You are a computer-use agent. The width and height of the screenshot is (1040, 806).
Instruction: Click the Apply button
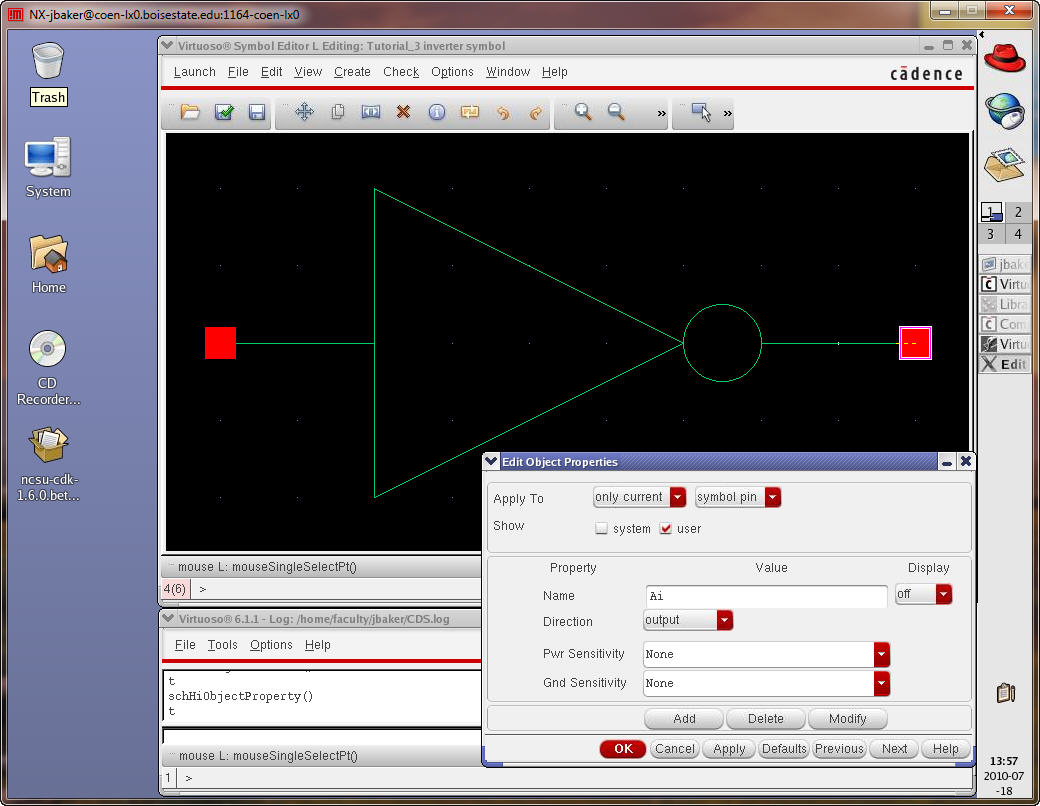click(x=729, y=748)
